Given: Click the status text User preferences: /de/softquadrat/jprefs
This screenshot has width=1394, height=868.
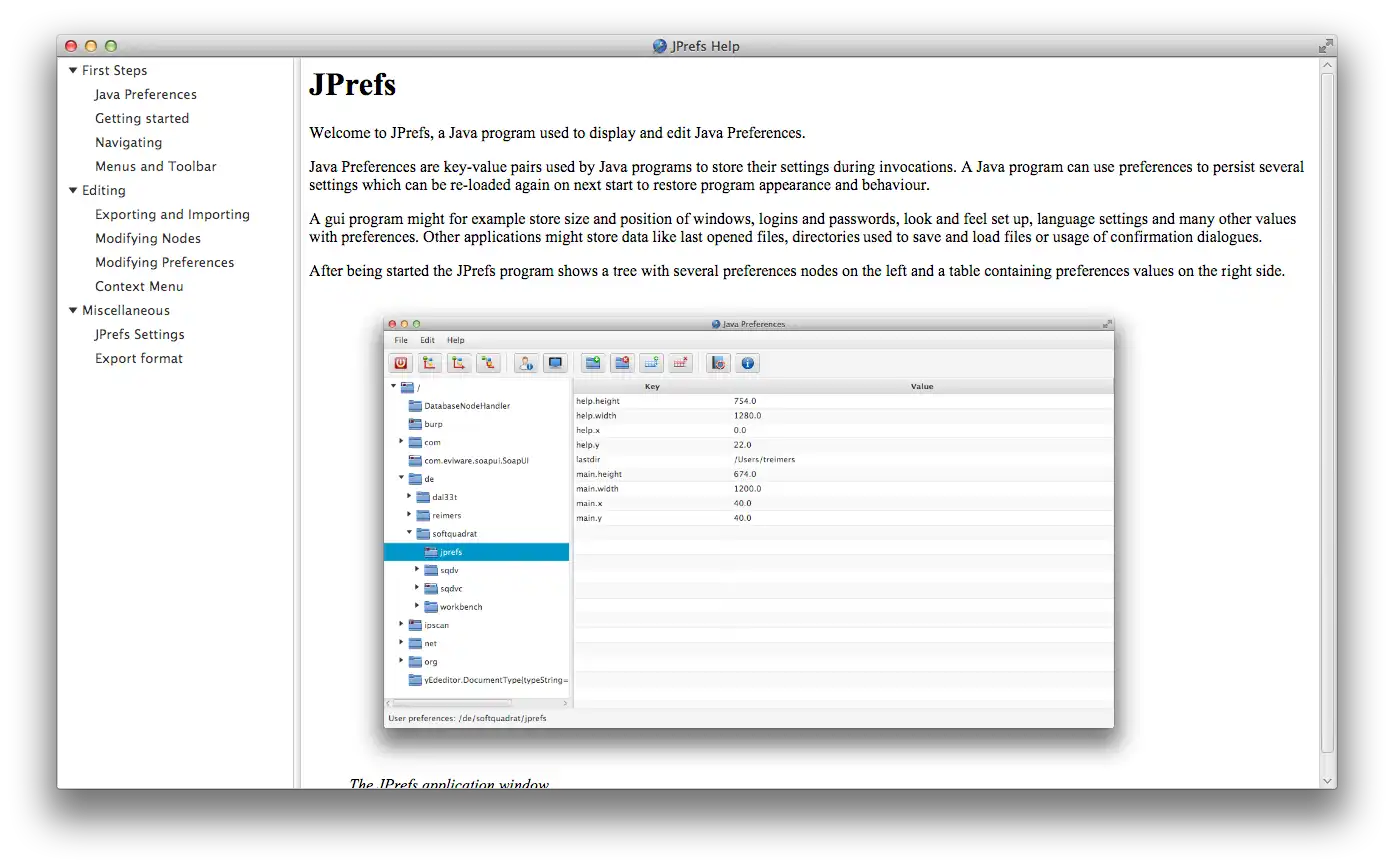Looking at the screenshot, I should 467,718.
